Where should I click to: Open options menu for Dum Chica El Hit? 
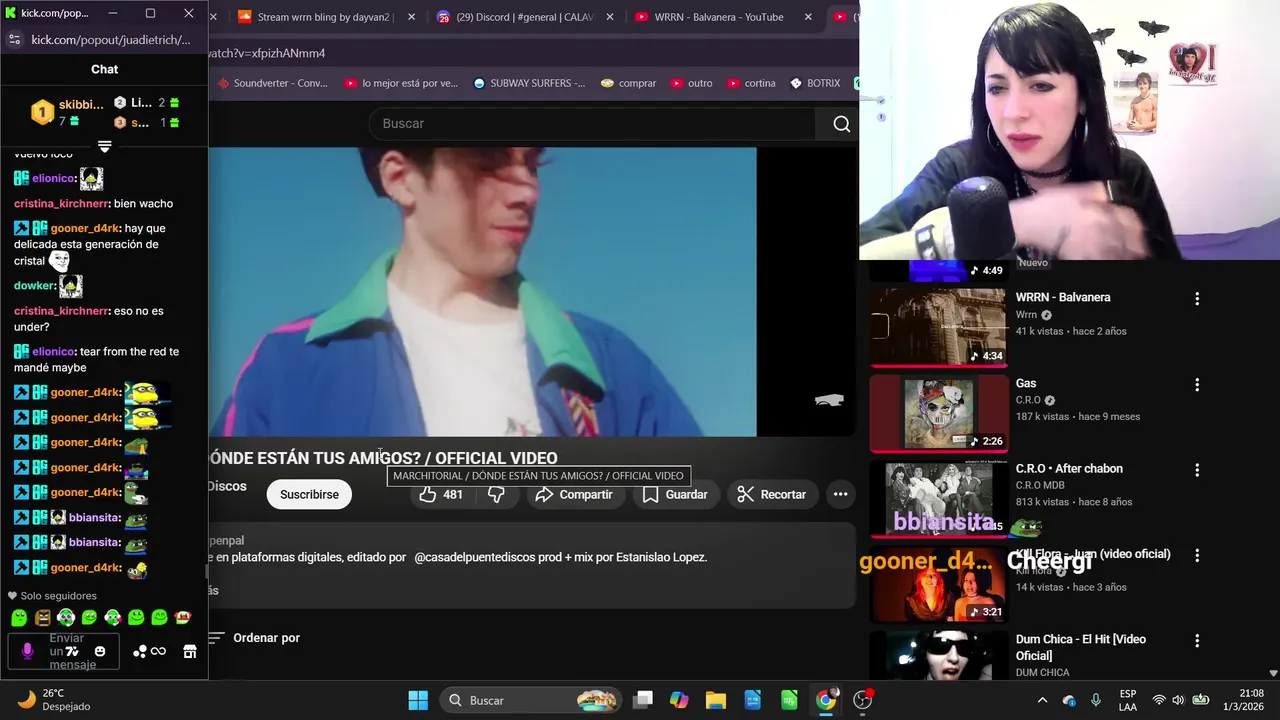coord(1197,641)
